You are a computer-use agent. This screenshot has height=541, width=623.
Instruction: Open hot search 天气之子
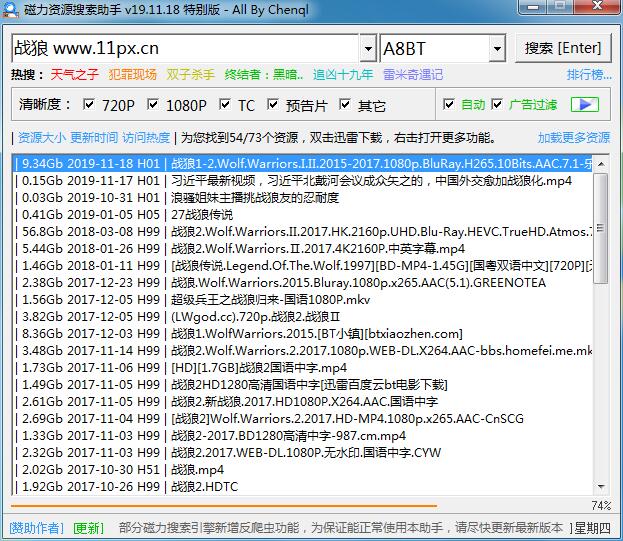[74, 74]
